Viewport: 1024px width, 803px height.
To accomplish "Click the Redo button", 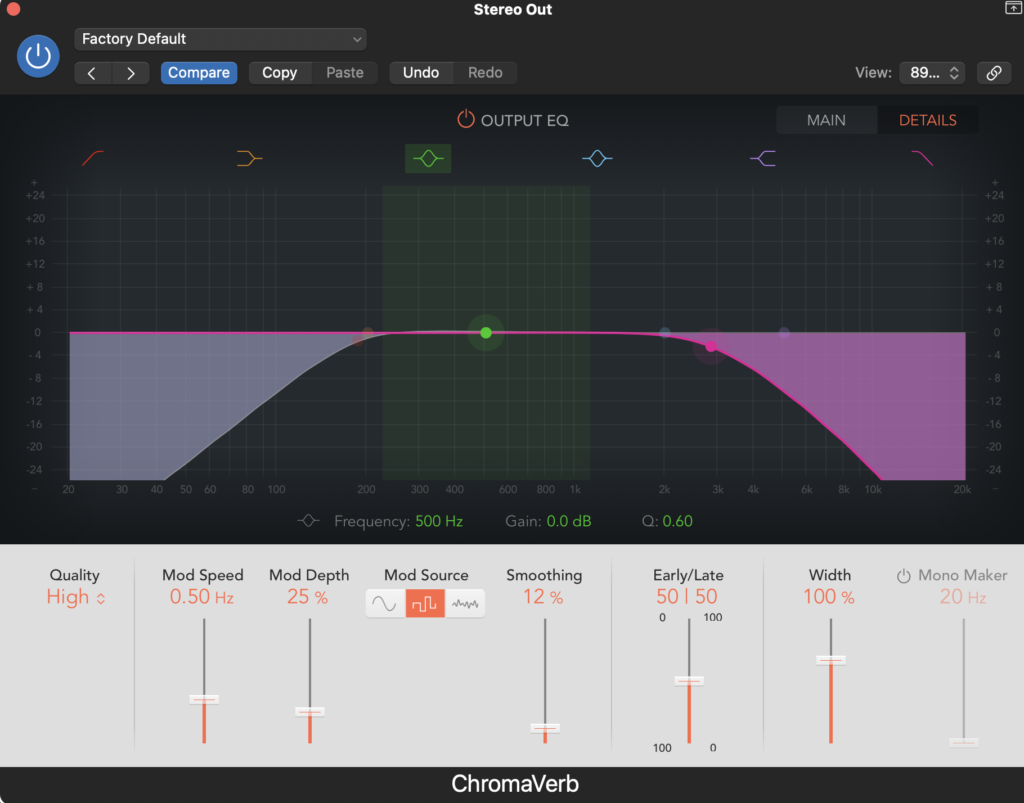I will point(485,72).
